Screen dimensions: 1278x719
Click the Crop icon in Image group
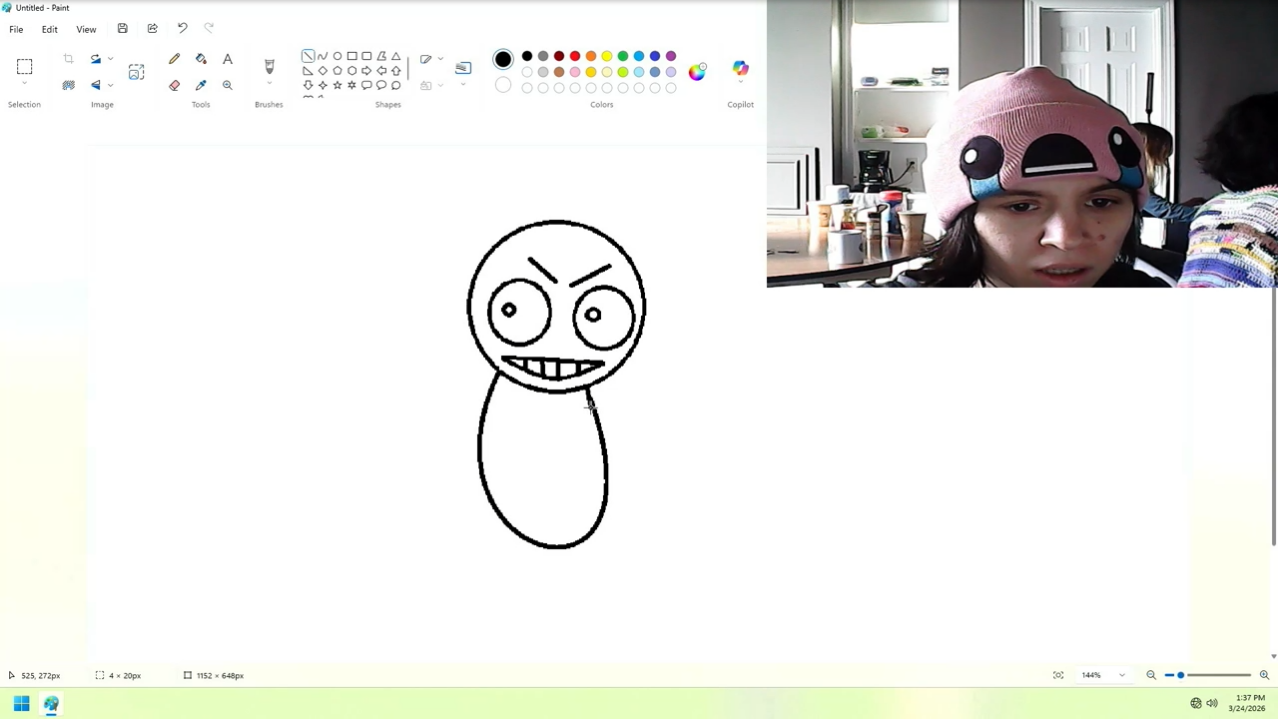pyautogui.click(x=68, y=60)
